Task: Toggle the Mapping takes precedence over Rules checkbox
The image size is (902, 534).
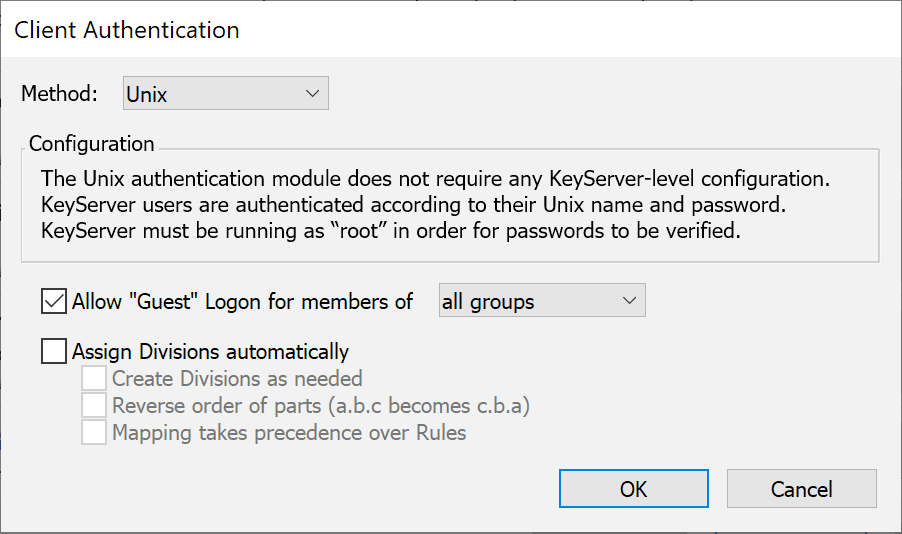Action: click(94, 433)
